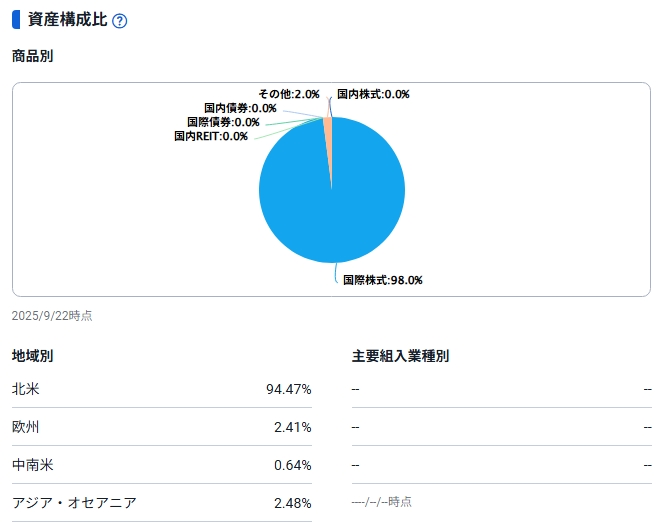The height and width of the screenshot is (523, 660).
Task: Select the その他:2.0% chart label
Action: coord(288,94)
